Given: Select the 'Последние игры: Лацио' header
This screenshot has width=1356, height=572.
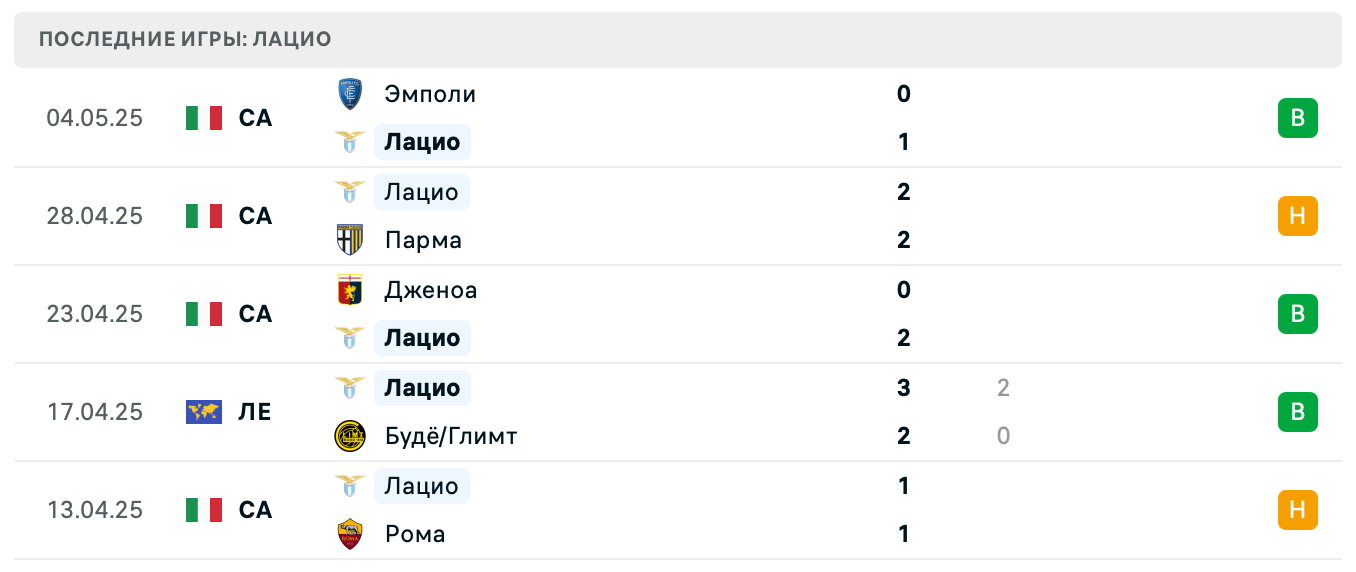Looking at the screenshot, I should [186, 40].
